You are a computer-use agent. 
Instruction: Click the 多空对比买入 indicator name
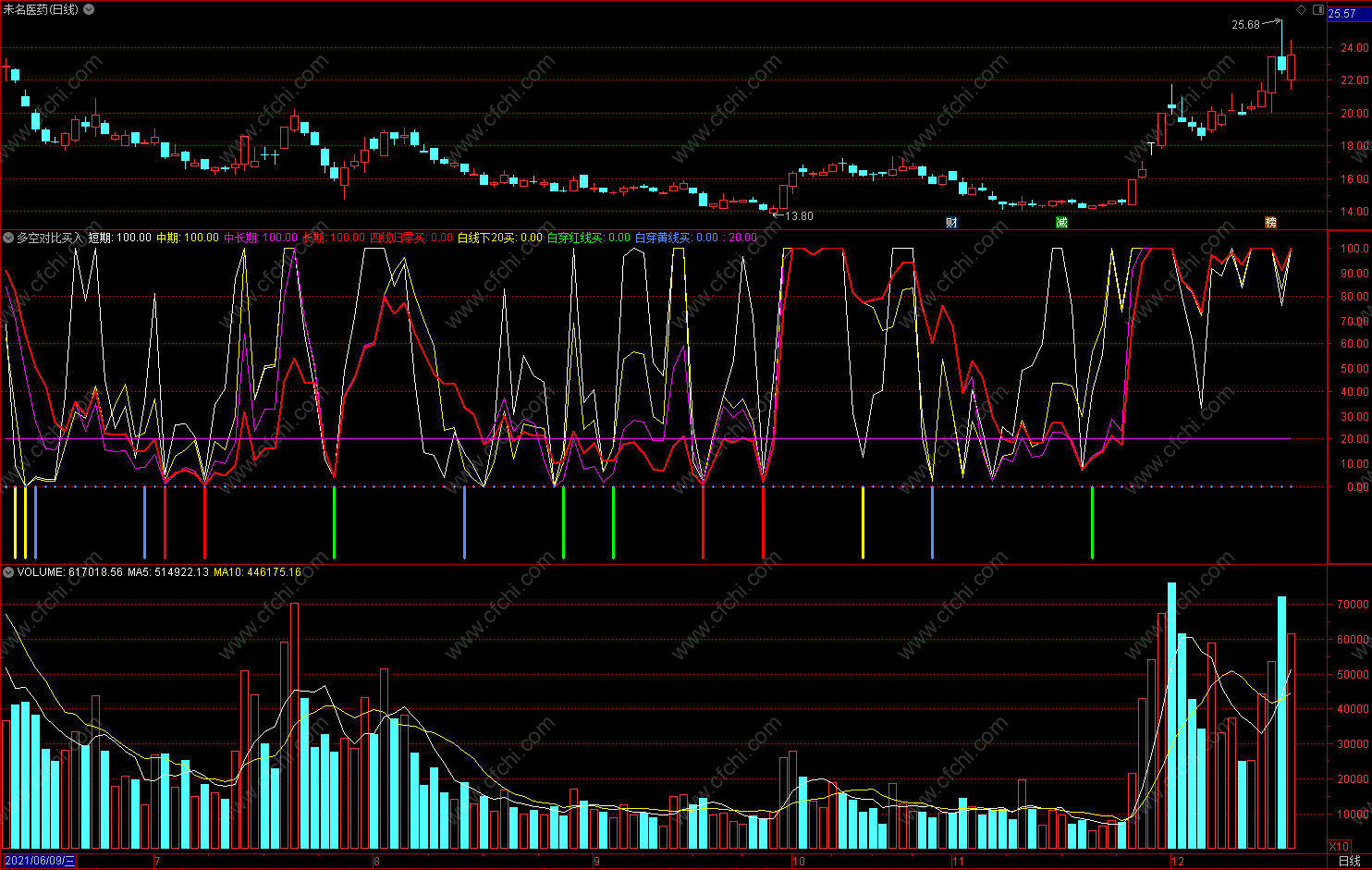click(49, 238)
